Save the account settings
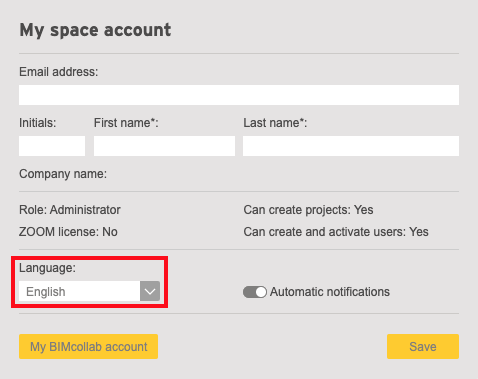The image size is (478, 379). 423,347
